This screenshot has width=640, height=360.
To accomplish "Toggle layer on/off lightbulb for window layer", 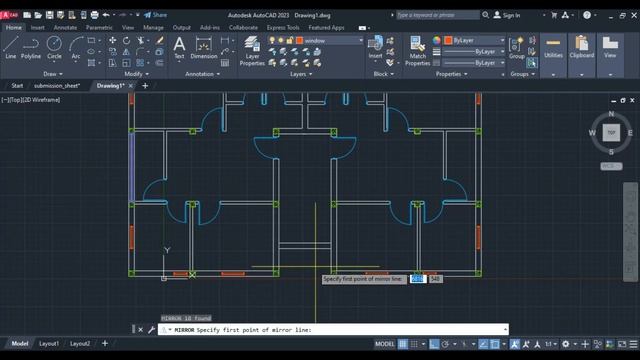I will [x=272, y=40].
